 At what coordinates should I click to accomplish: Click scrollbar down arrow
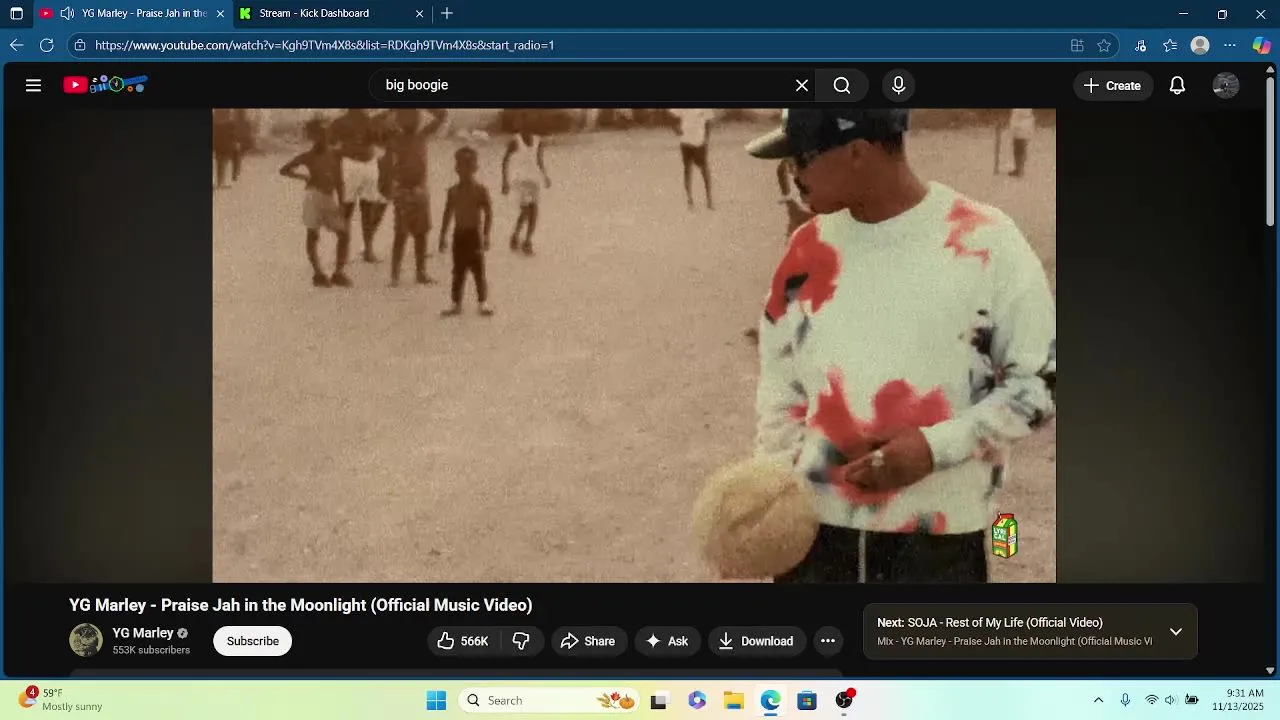tap(1271, 671)
